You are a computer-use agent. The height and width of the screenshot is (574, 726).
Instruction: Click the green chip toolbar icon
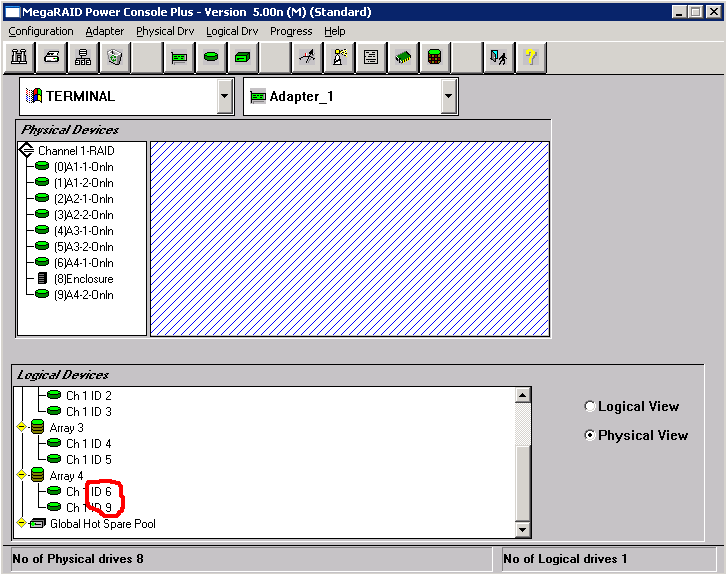pos(403,58)
